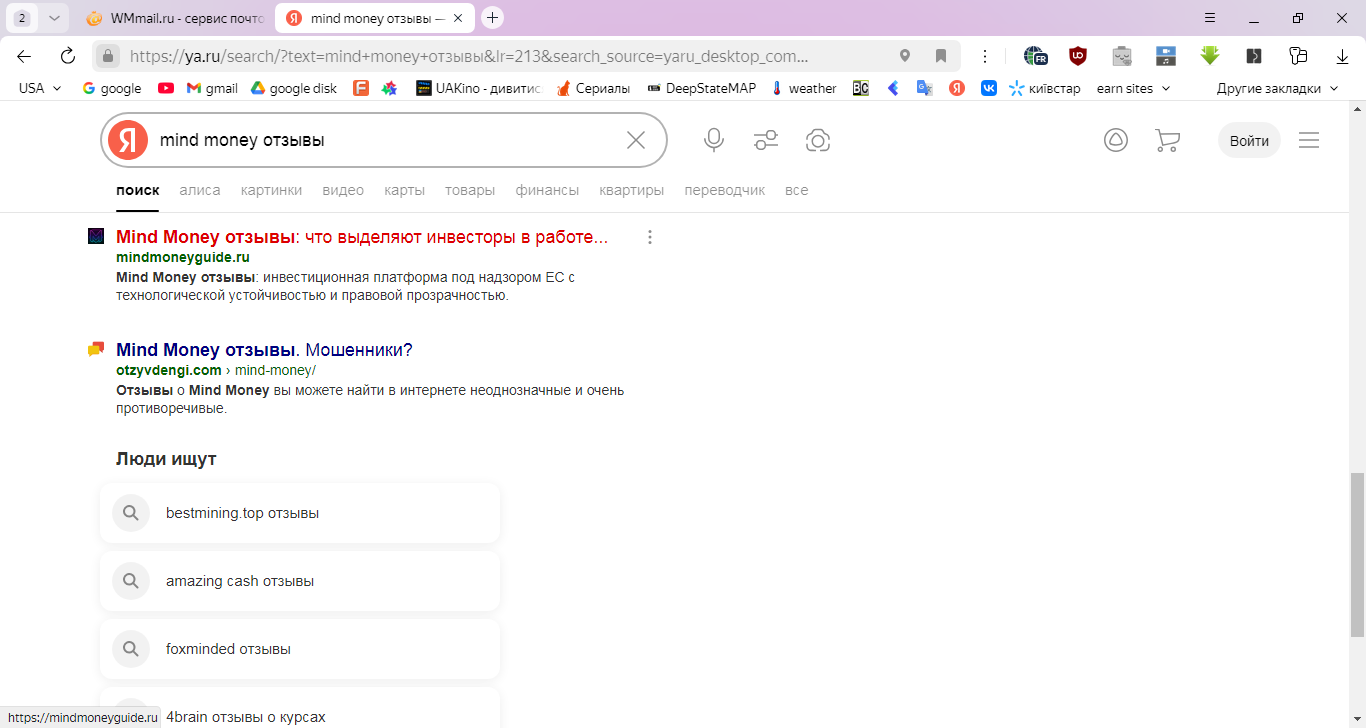Close the mind money отзывы tab

click(x=458, y=18)
